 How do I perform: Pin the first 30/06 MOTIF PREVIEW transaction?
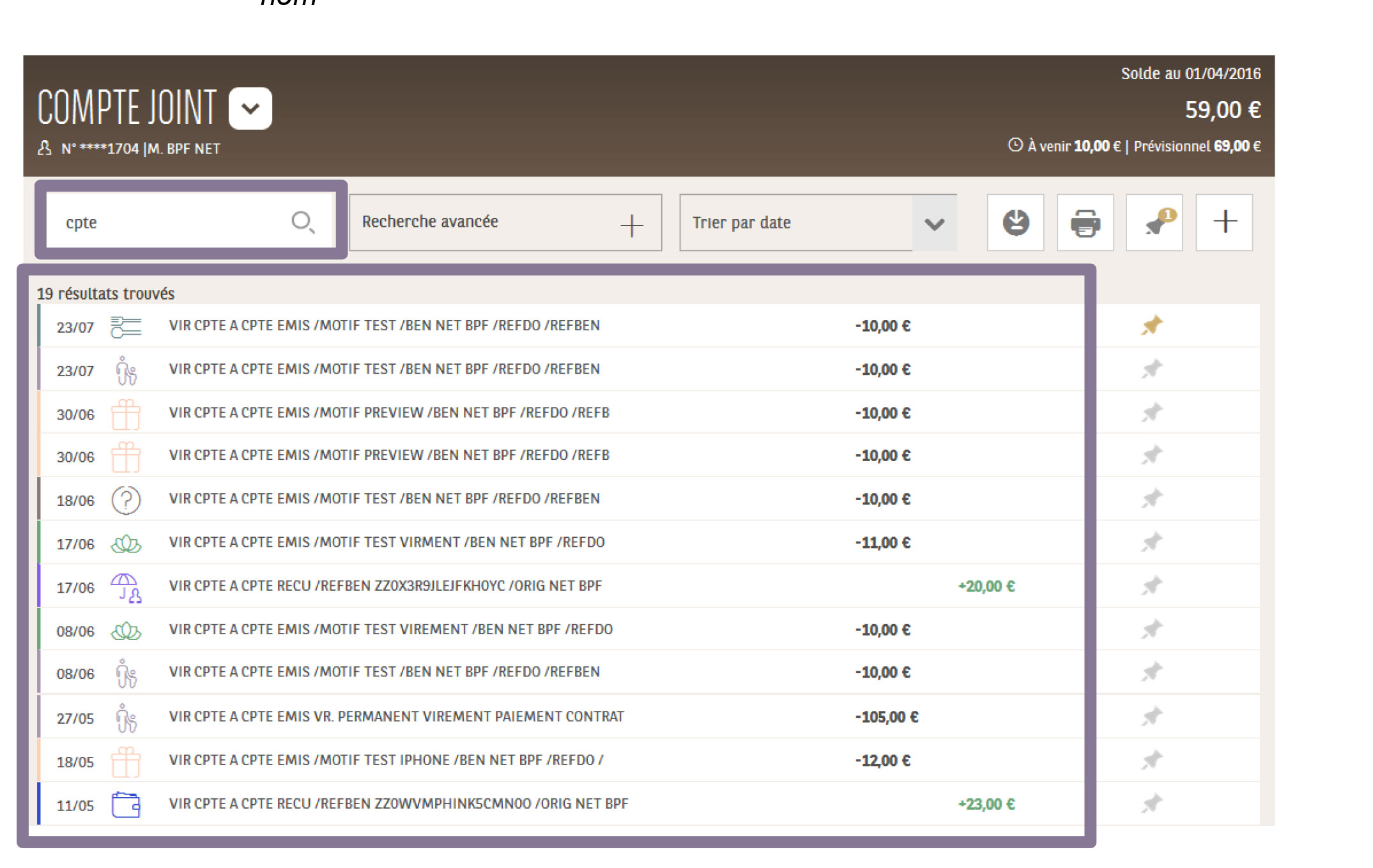click(1151, 413)
